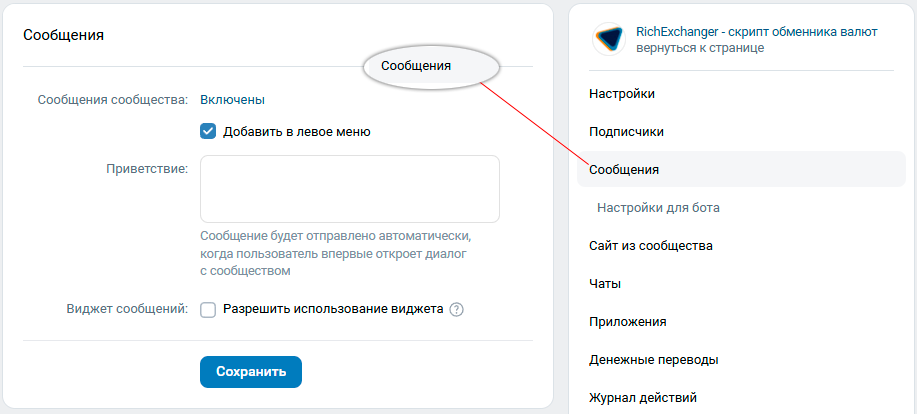Click the вернуться к странице link
This screenshot has height=414, width=917.
point(700,48)
